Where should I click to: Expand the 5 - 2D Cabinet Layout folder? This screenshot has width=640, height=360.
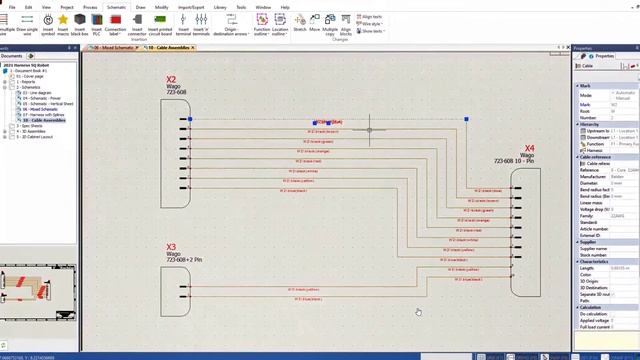(x=5, y=137)
